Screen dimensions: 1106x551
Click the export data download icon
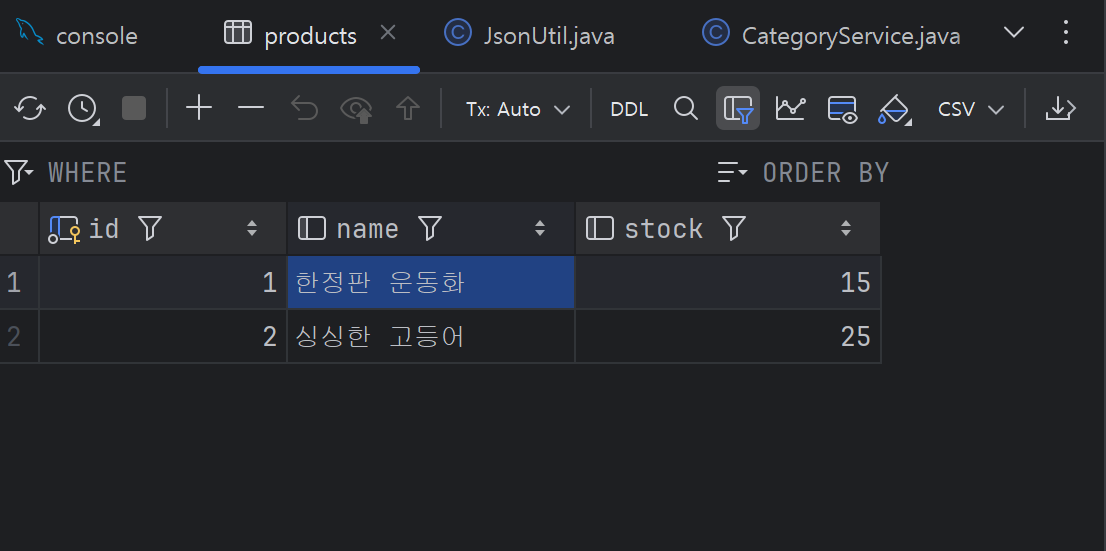[1060, 109]
